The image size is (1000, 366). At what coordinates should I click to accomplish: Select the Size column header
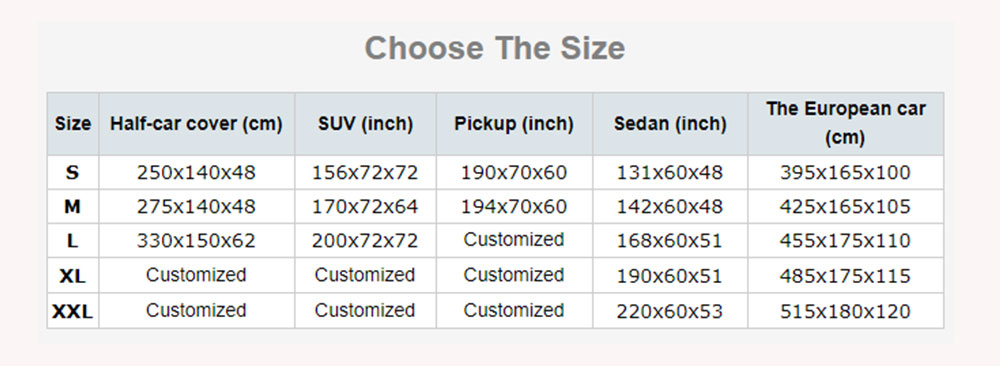73,124
